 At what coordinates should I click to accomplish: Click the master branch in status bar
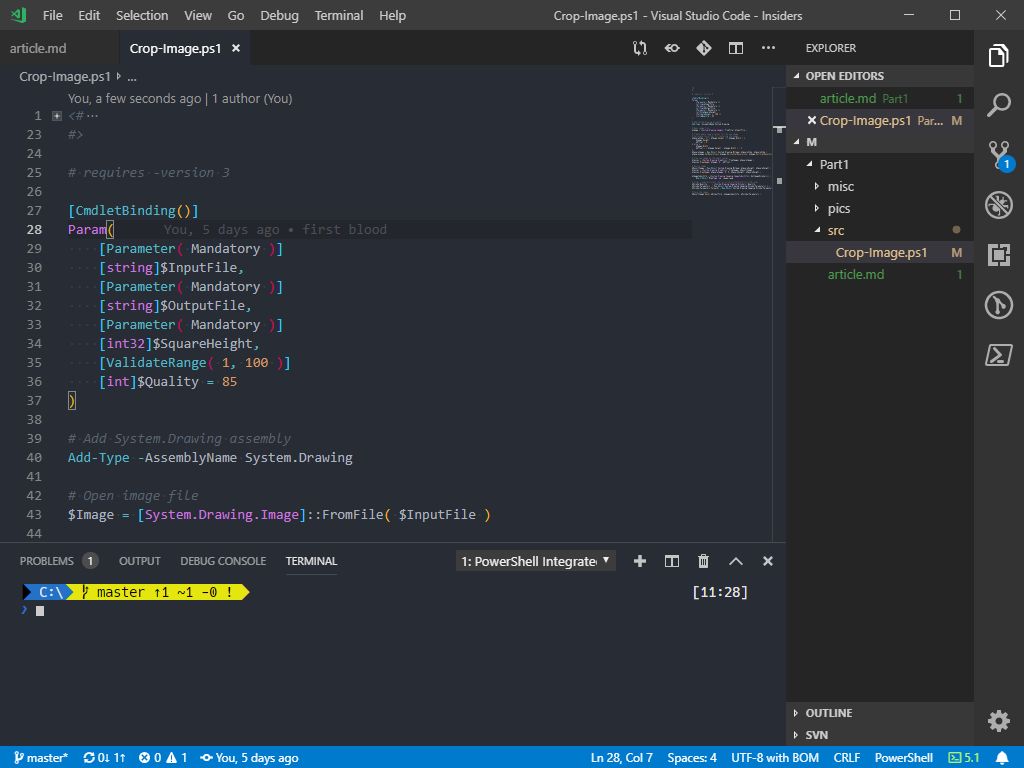point(40,758)
